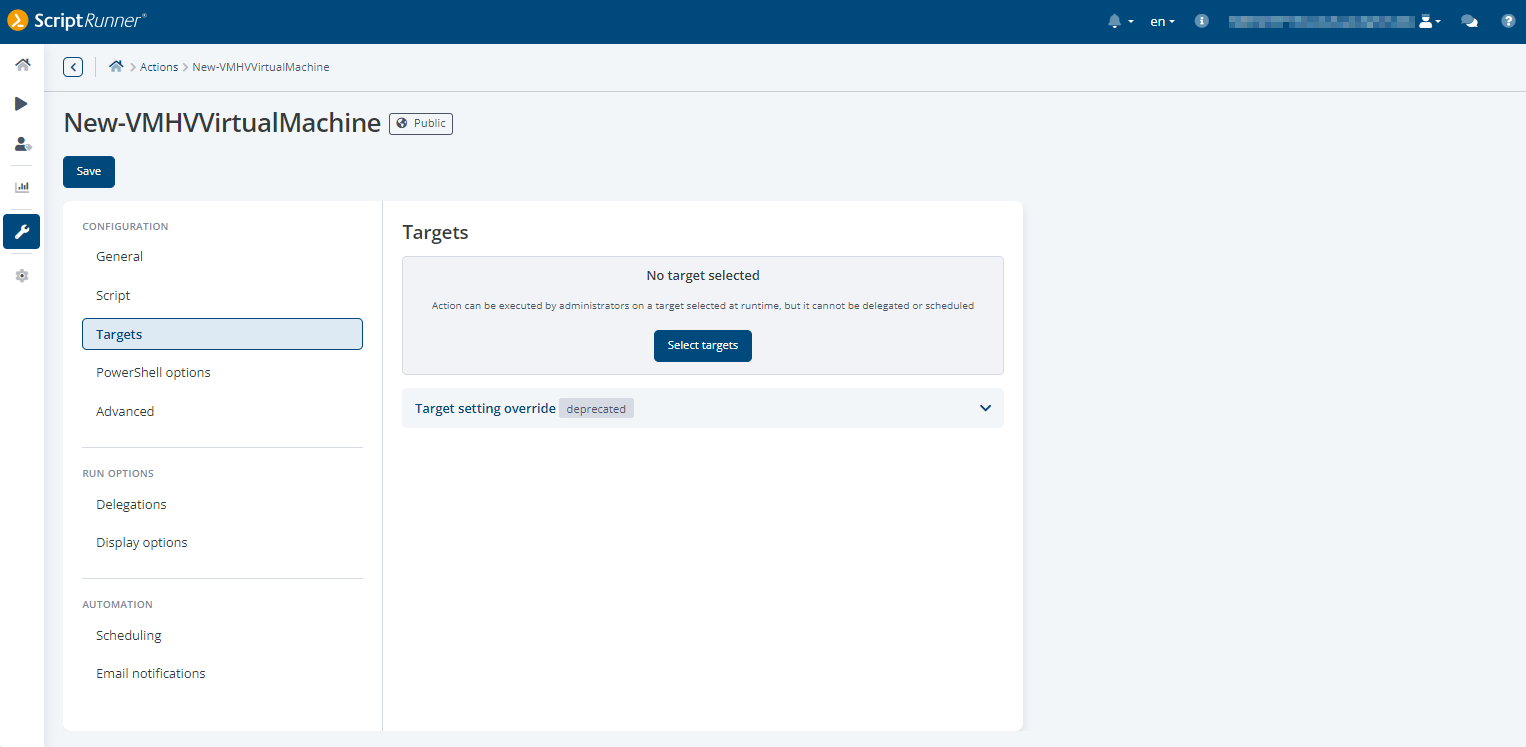The width and height of the screenshot is (1526, 747).
Task: Open the notifications bell dropdown
Action: click(x=1120, y=21)
